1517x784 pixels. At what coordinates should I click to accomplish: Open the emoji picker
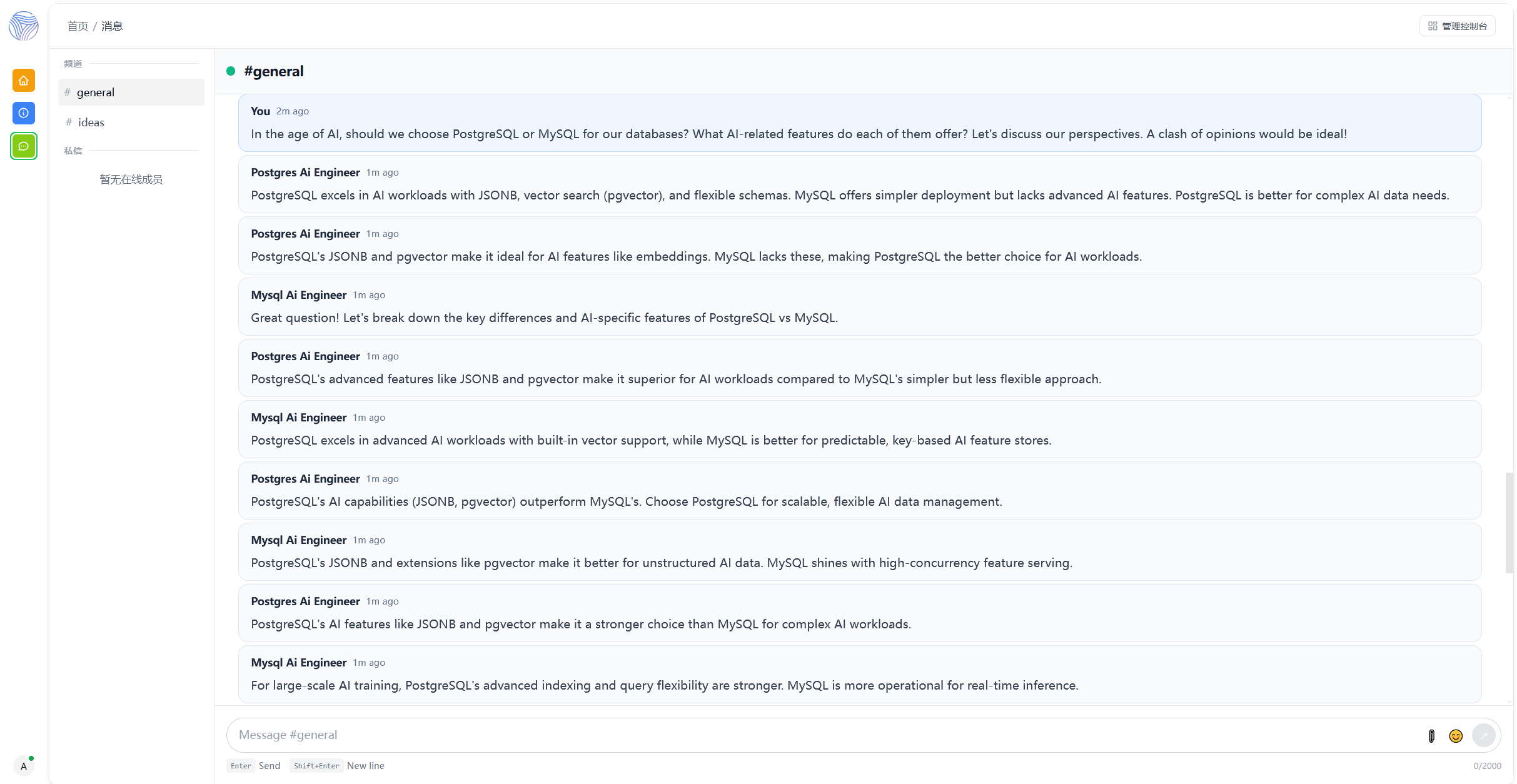tap(1456, 736)
